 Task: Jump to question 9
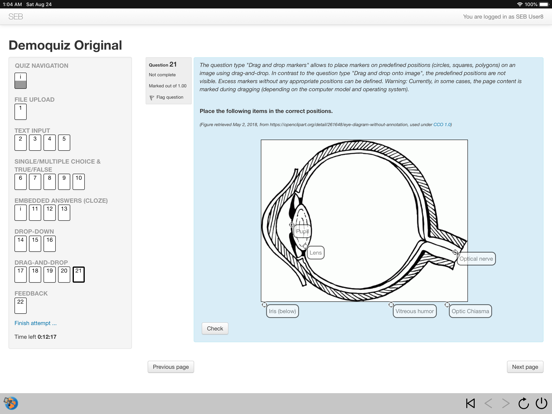pos(64,182)
